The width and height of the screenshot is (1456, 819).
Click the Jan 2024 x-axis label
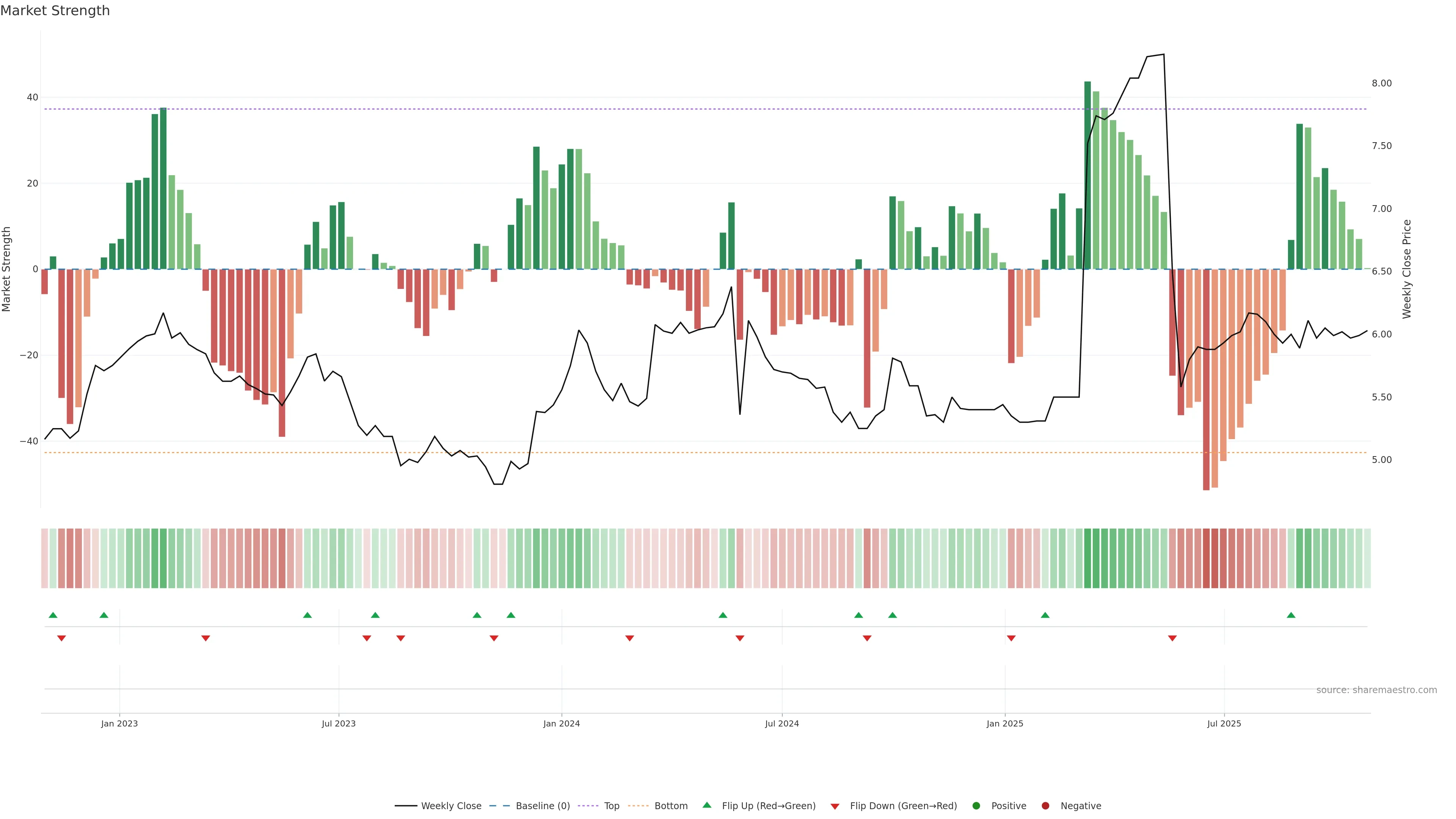(x=561, y=723)
